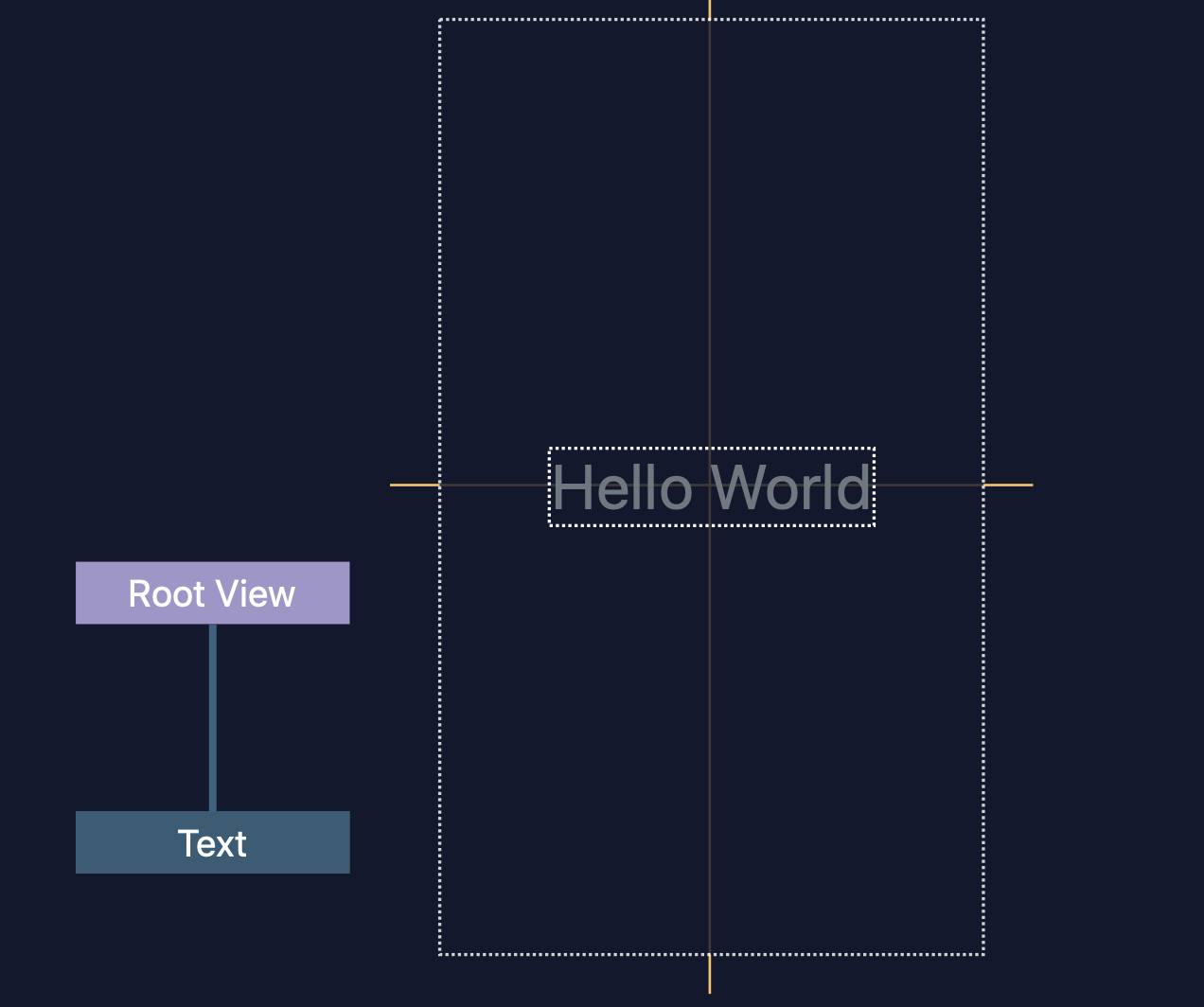1204x1007 pixels.
Task: Click the Hello World text in the preview
Action: point(712,486)
